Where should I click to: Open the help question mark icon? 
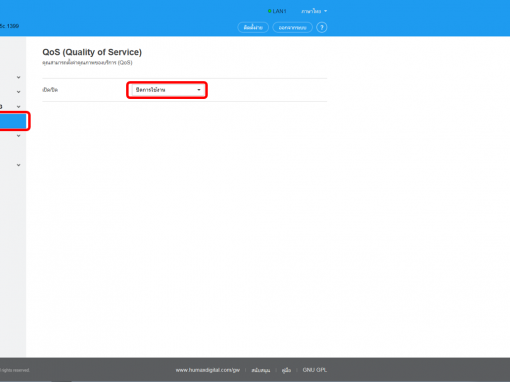click(322, 27)
